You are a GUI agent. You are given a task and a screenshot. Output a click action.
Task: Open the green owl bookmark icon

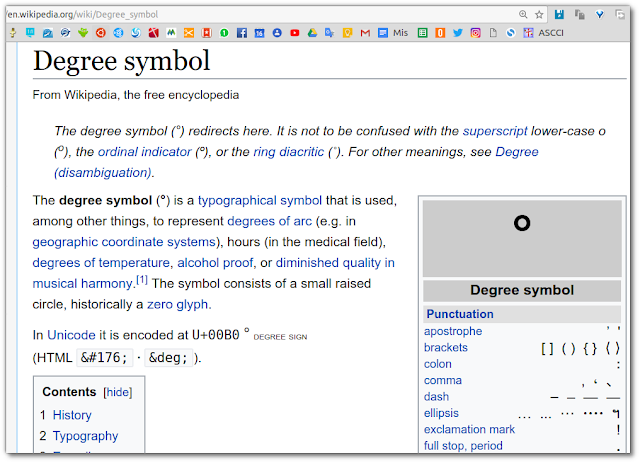click(83, 33)
